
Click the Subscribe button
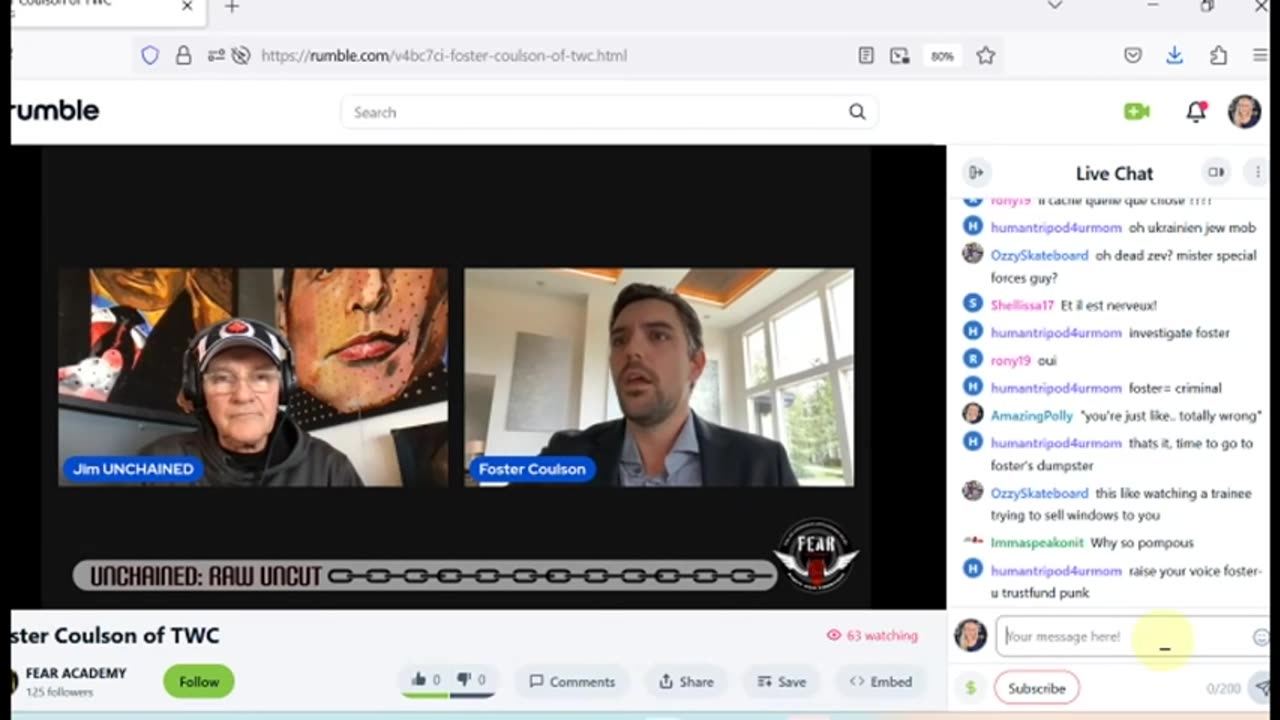pos(1037,688)
